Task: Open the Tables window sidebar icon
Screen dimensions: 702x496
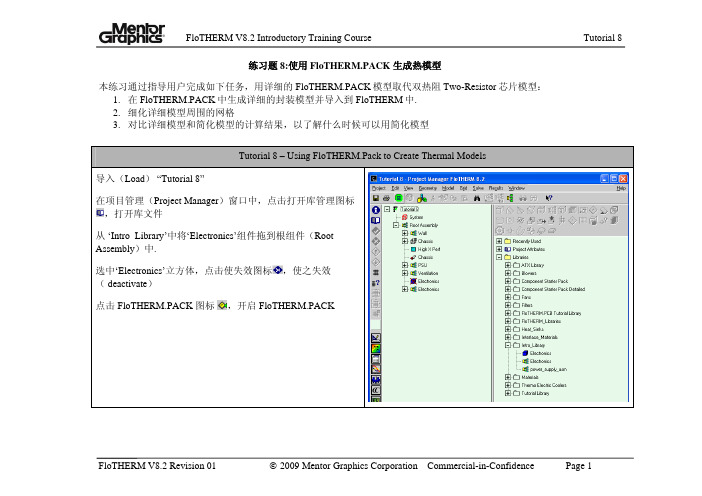Action: tap(376, 359)
